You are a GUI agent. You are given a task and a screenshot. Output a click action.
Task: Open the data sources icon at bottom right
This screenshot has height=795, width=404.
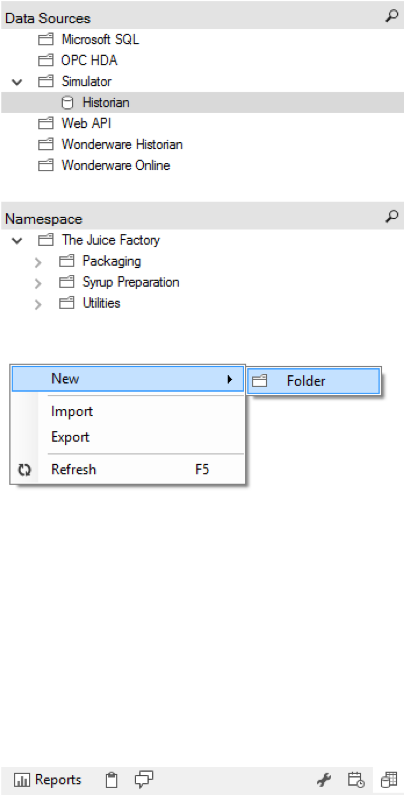389,780
